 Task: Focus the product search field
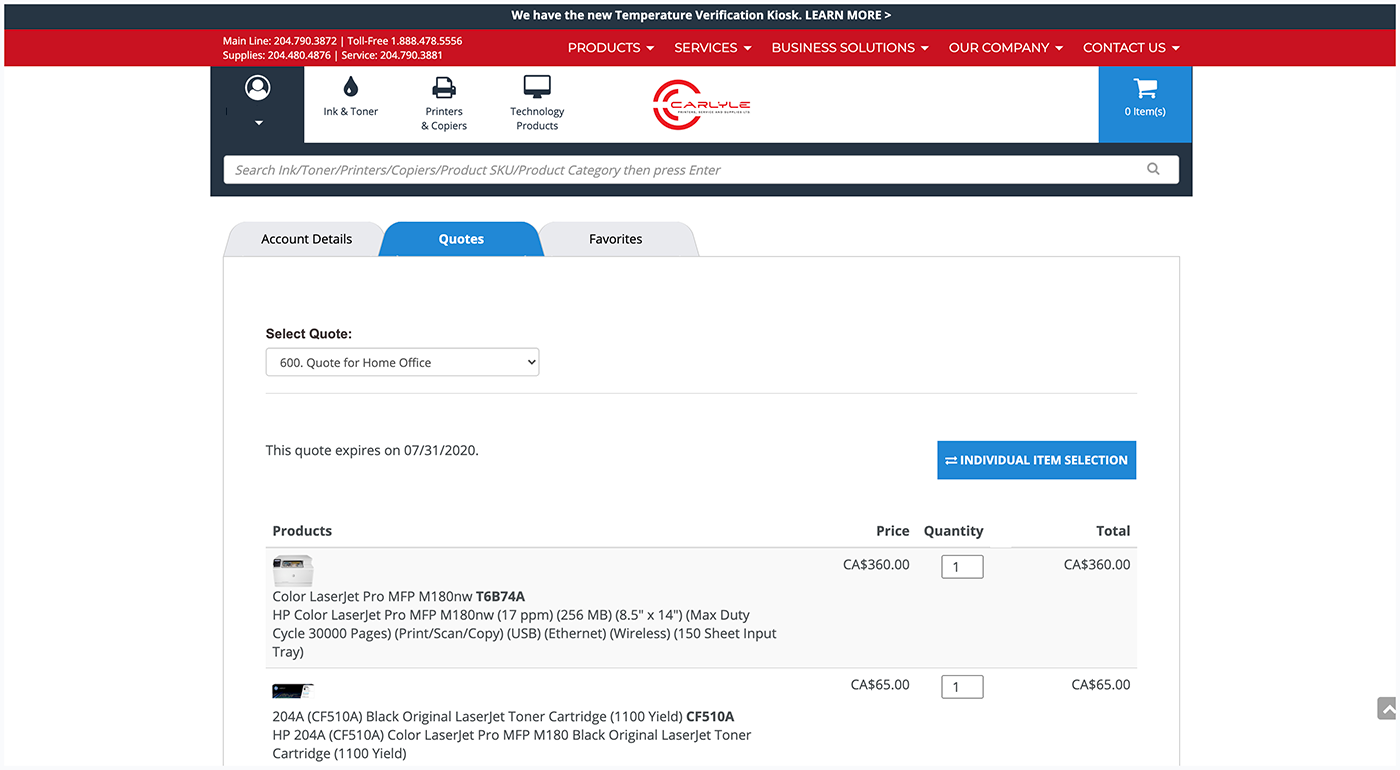click(x=701, y=170)
